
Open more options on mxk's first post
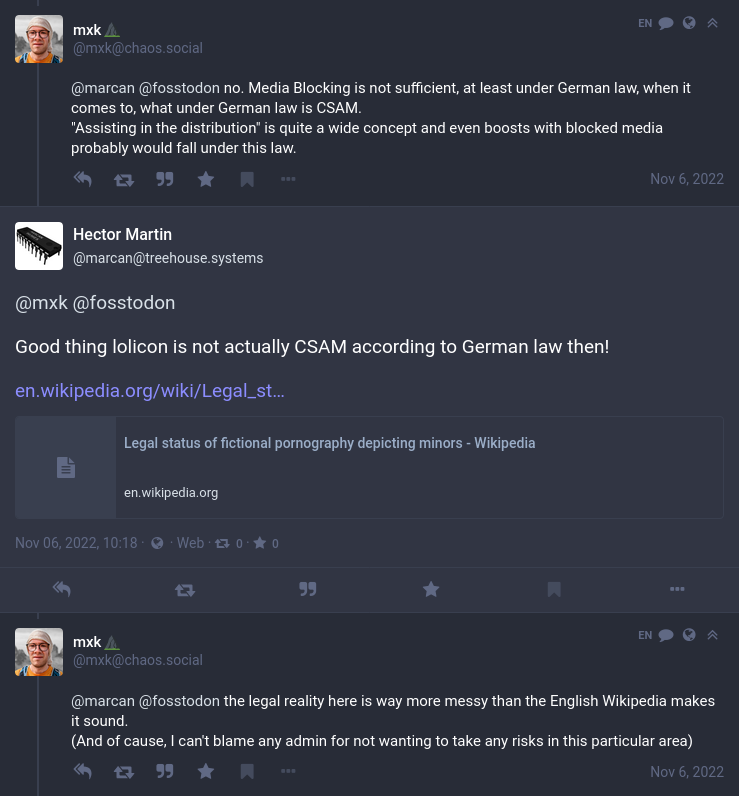(x=288, y=179)
